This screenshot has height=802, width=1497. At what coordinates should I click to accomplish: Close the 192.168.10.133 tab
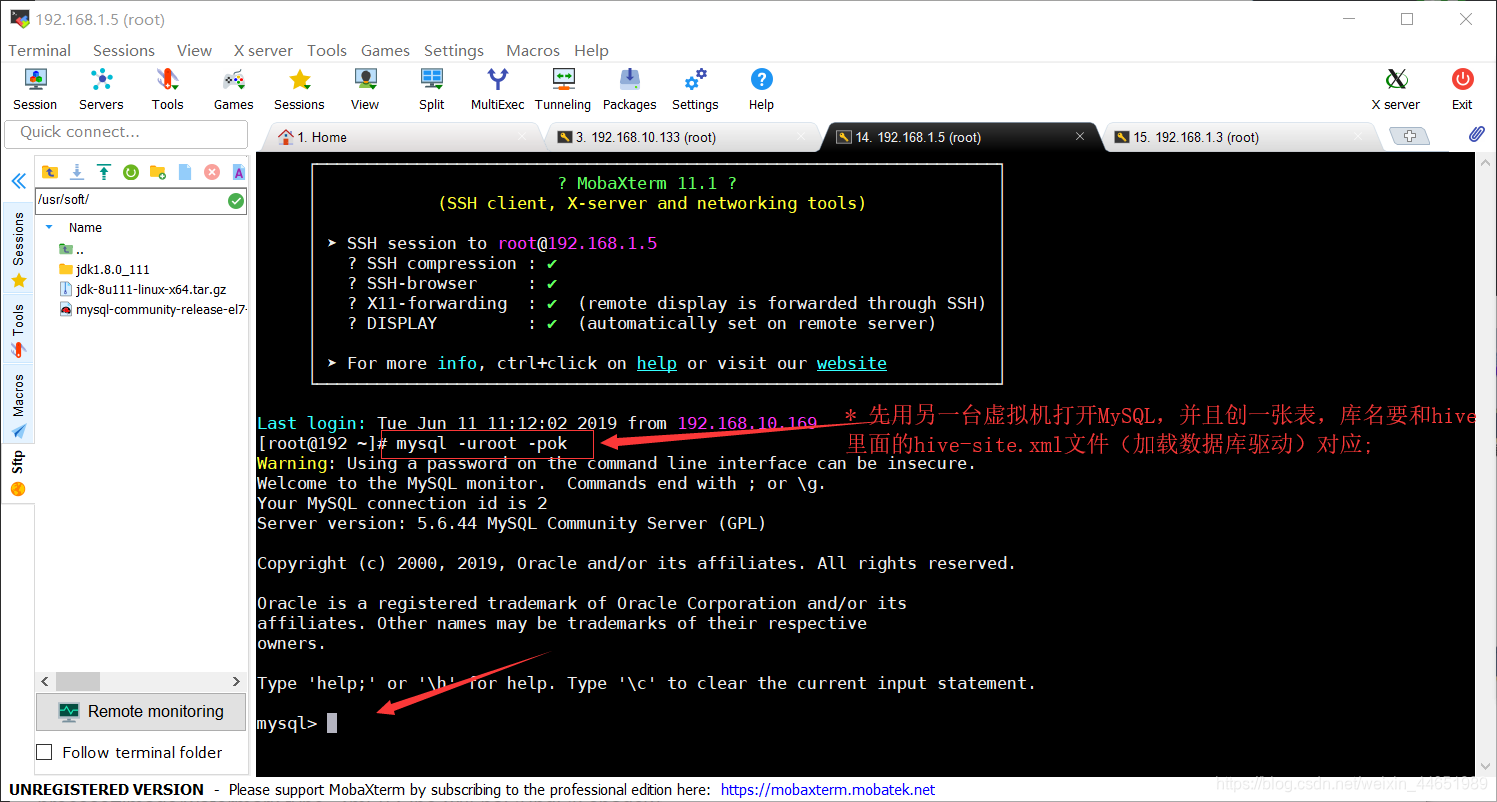click(801, 137)
